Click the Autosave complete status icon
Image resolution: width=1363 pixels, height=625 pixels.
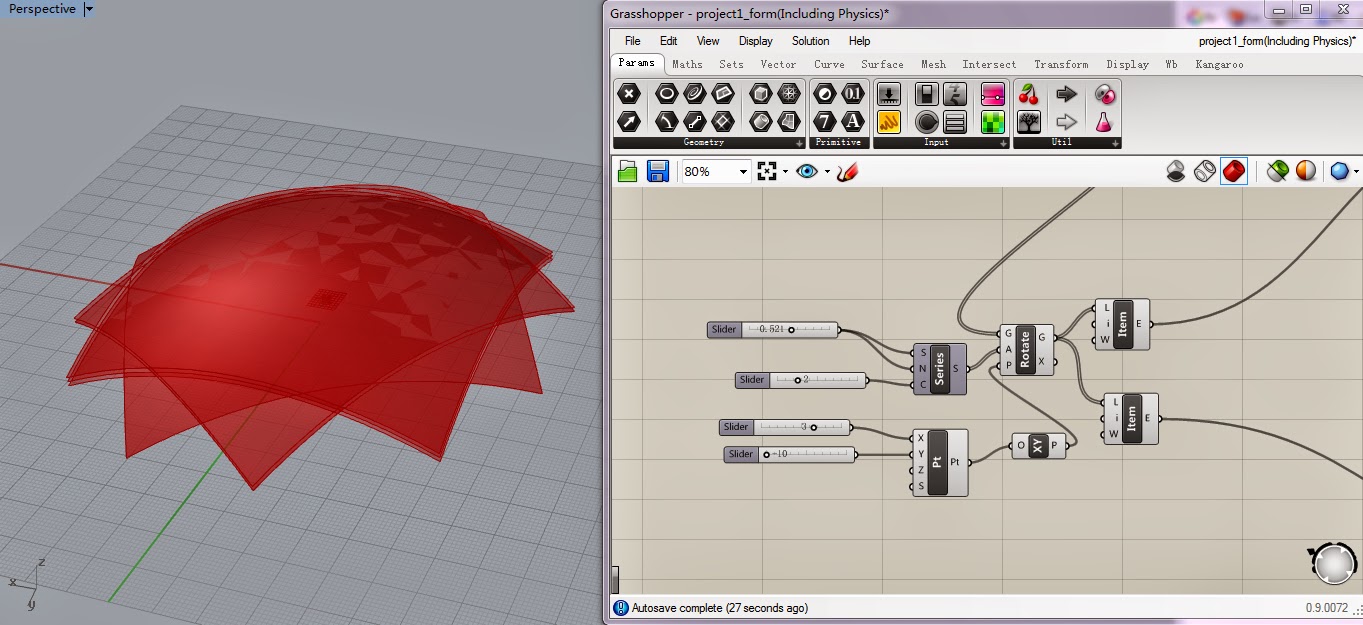[620, 608]
